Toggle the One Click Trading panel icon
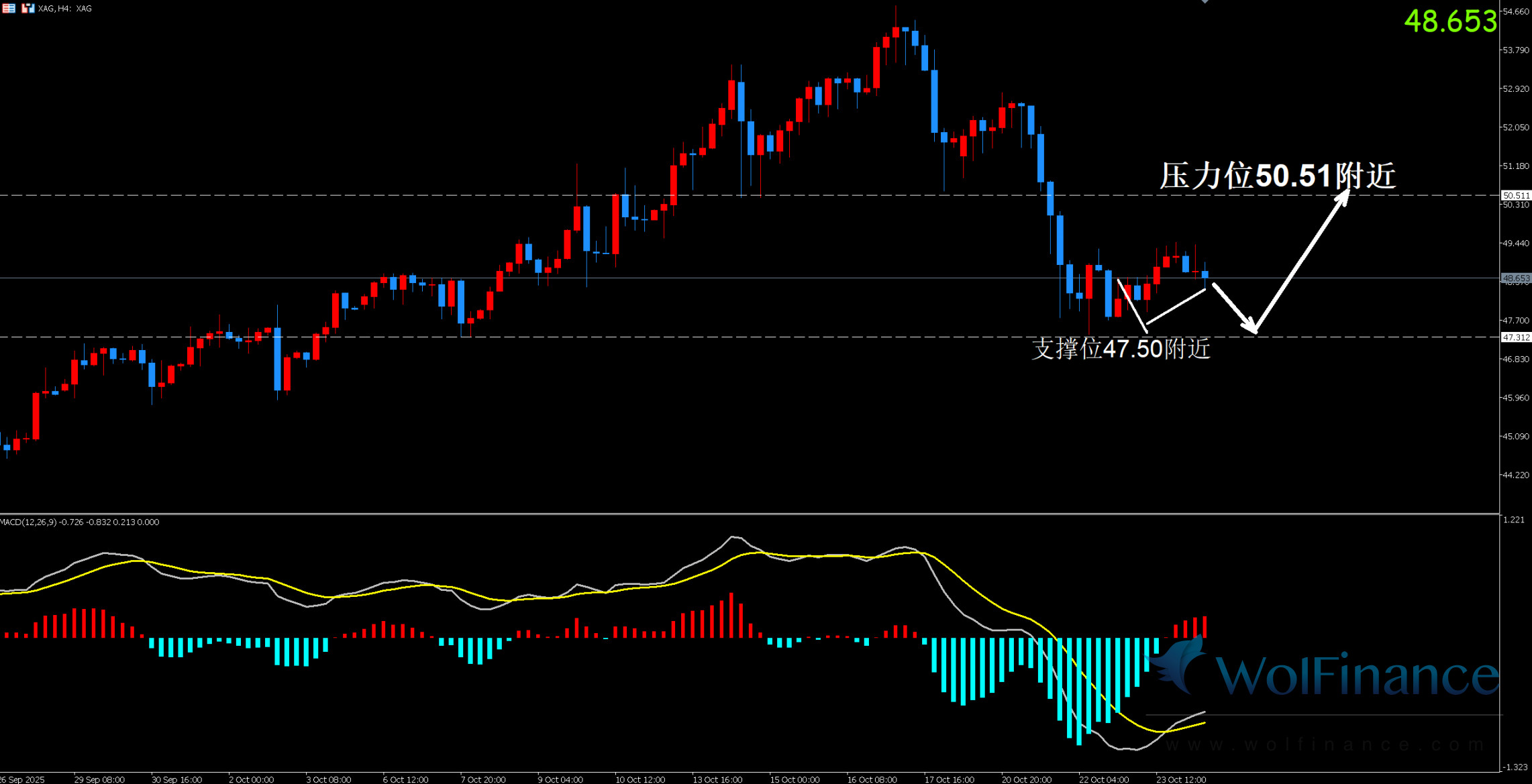 (x=28, y=8)
